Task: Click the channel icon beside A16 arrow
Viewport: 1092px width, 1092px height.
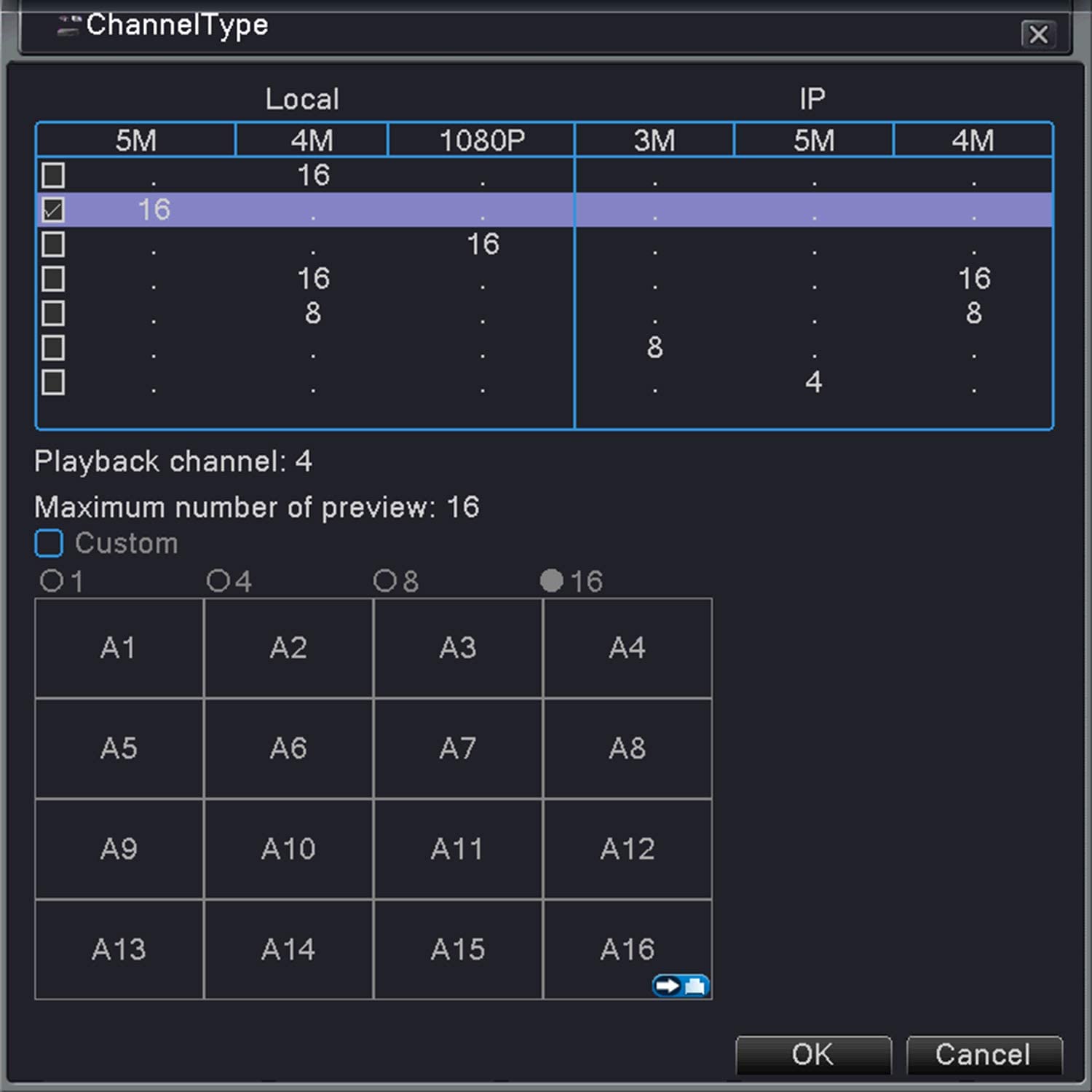Action: coord(696,986)
